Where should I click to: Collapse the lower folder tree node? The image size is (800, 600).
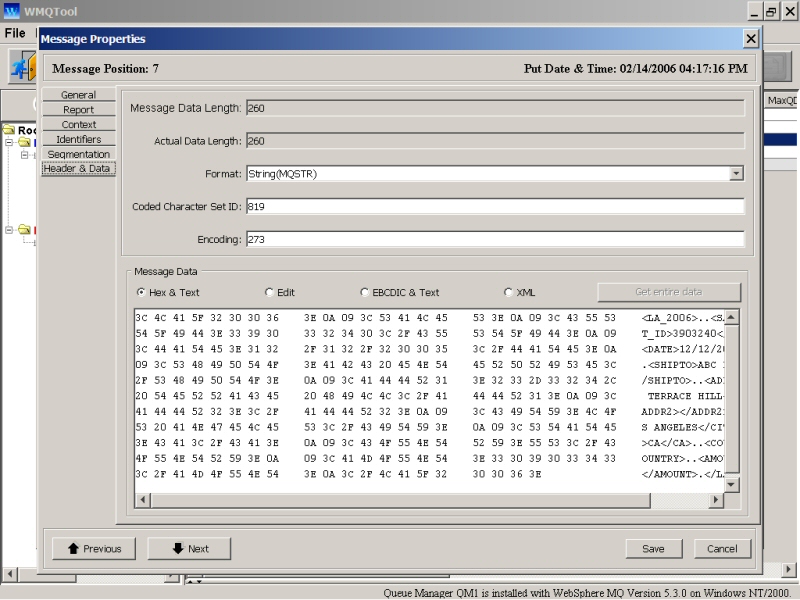[x=9, y=230]
